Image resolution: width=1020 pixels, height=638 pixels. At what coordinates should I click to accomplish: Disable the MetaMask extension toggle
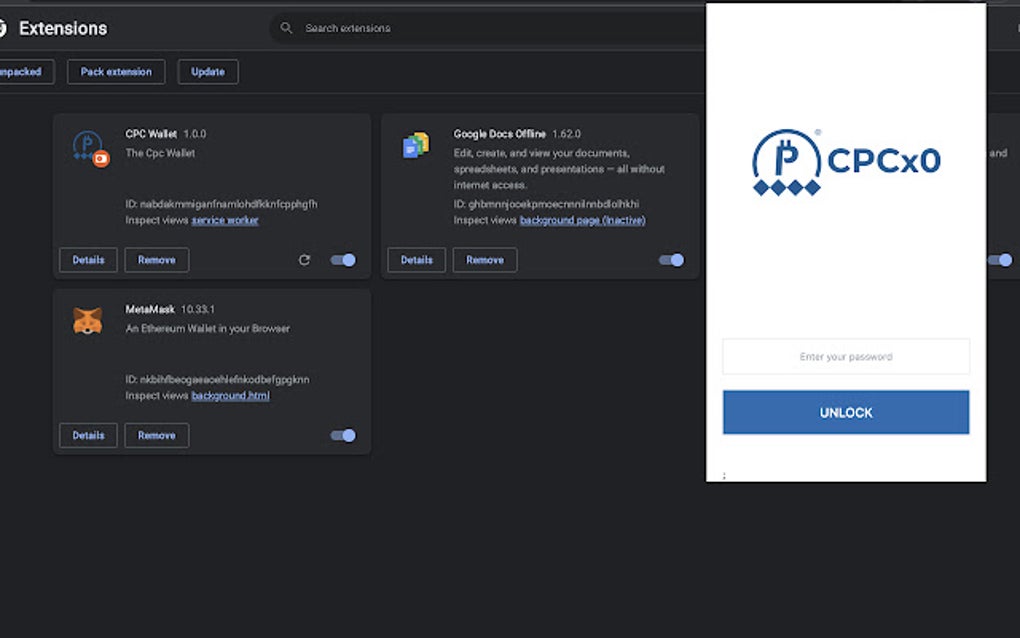[x=341, y=435]
